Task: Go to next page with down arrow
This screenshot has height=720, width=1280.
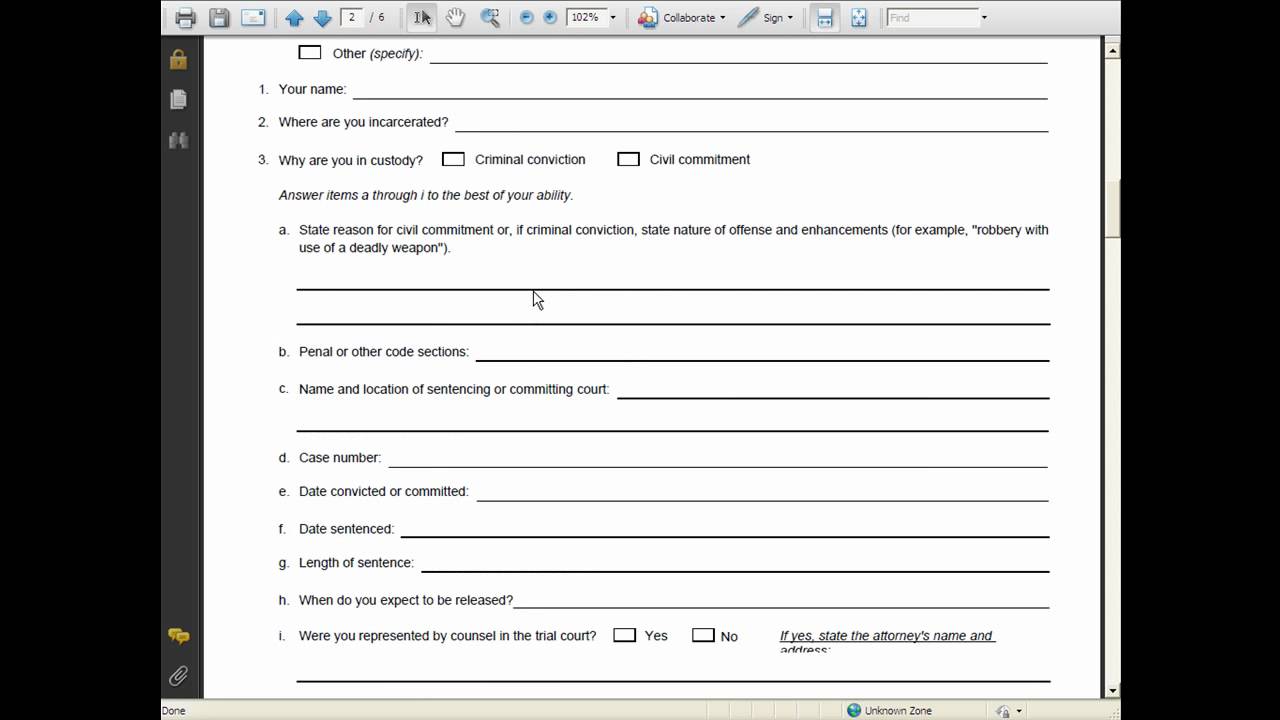Action: tap(322, 17)
